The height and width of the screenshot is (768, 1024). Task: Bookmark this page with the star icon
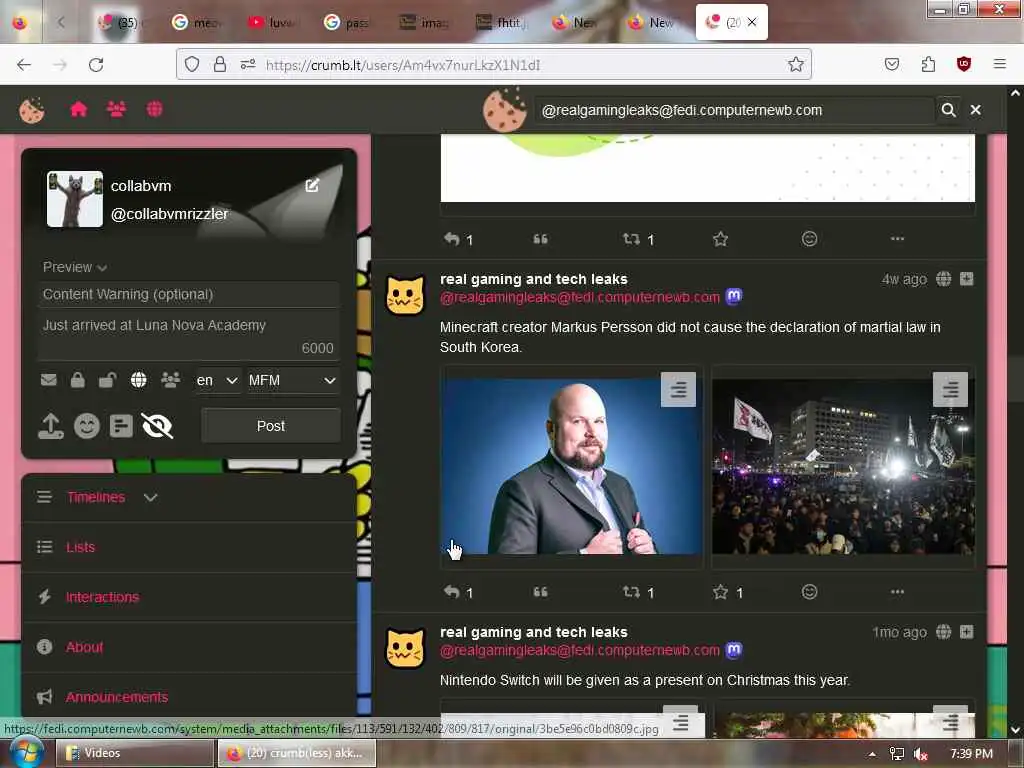(x=795, y=64)
